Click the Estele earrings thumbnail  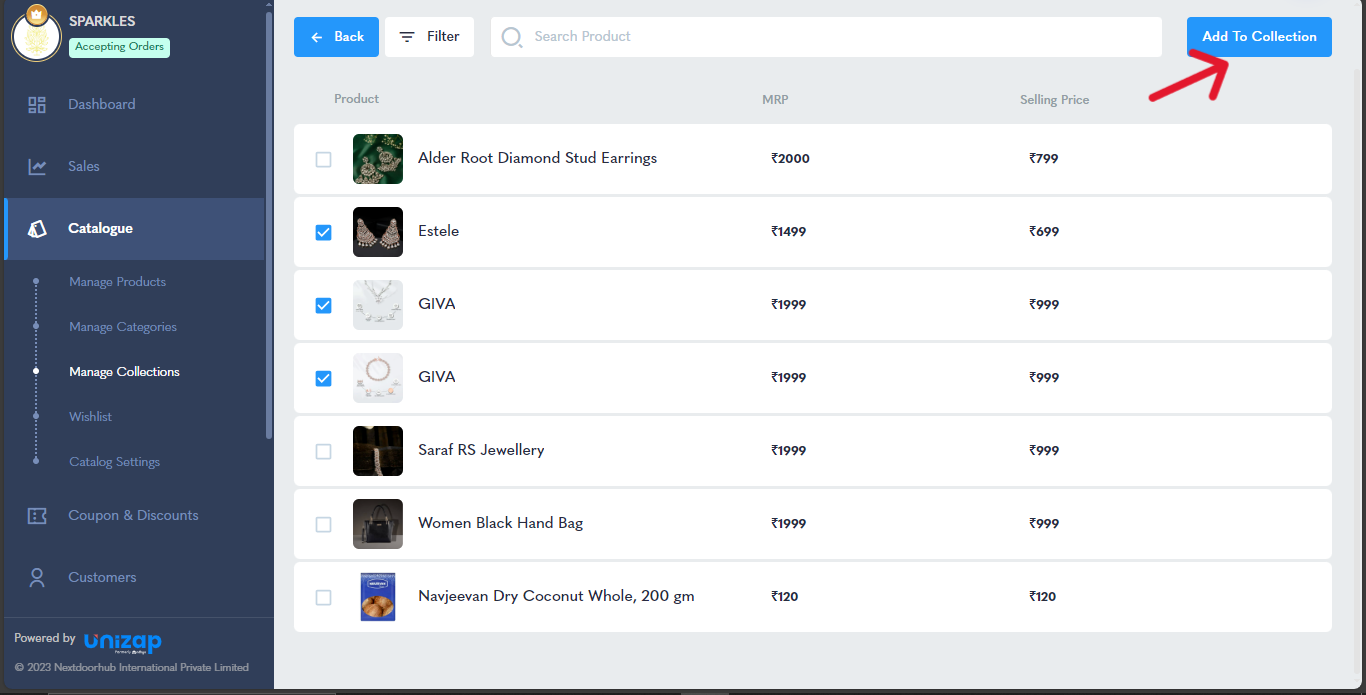[378, 232]
